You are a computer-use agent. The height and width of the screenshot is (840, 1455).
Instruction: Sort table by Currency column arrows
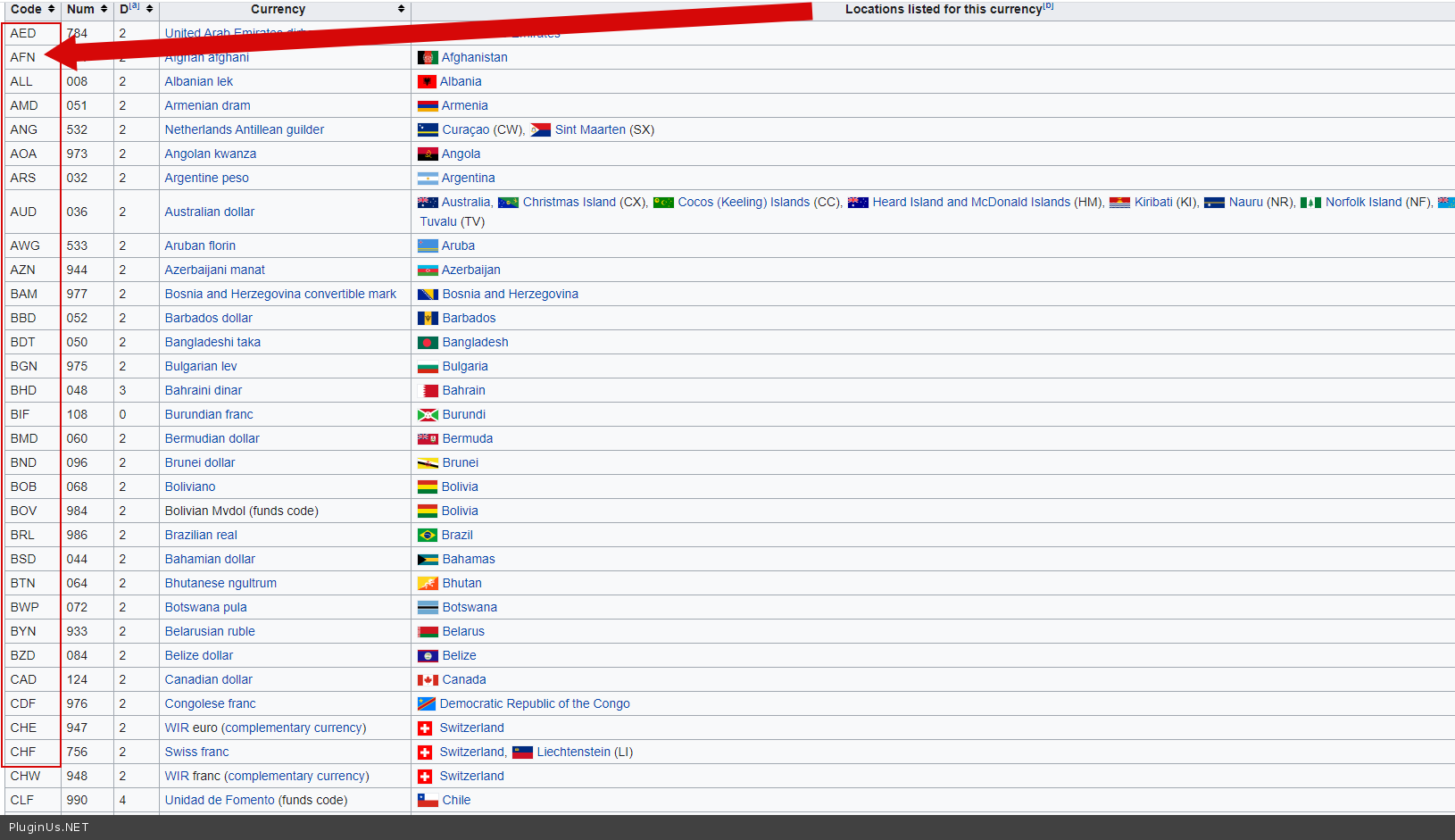pos(401,9)
